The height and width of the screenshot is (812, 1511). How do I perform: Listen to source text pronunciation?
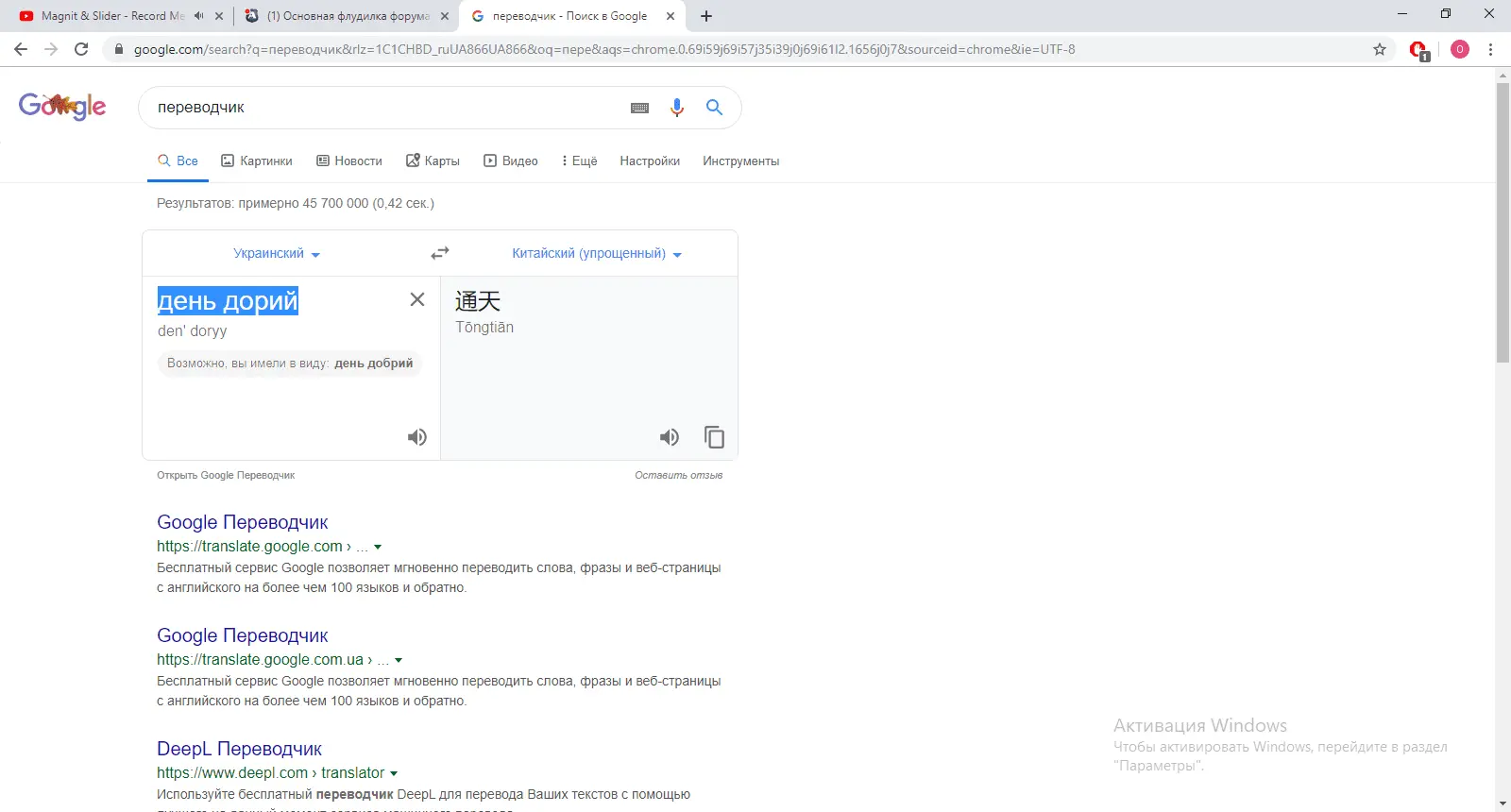pos(417,437)
